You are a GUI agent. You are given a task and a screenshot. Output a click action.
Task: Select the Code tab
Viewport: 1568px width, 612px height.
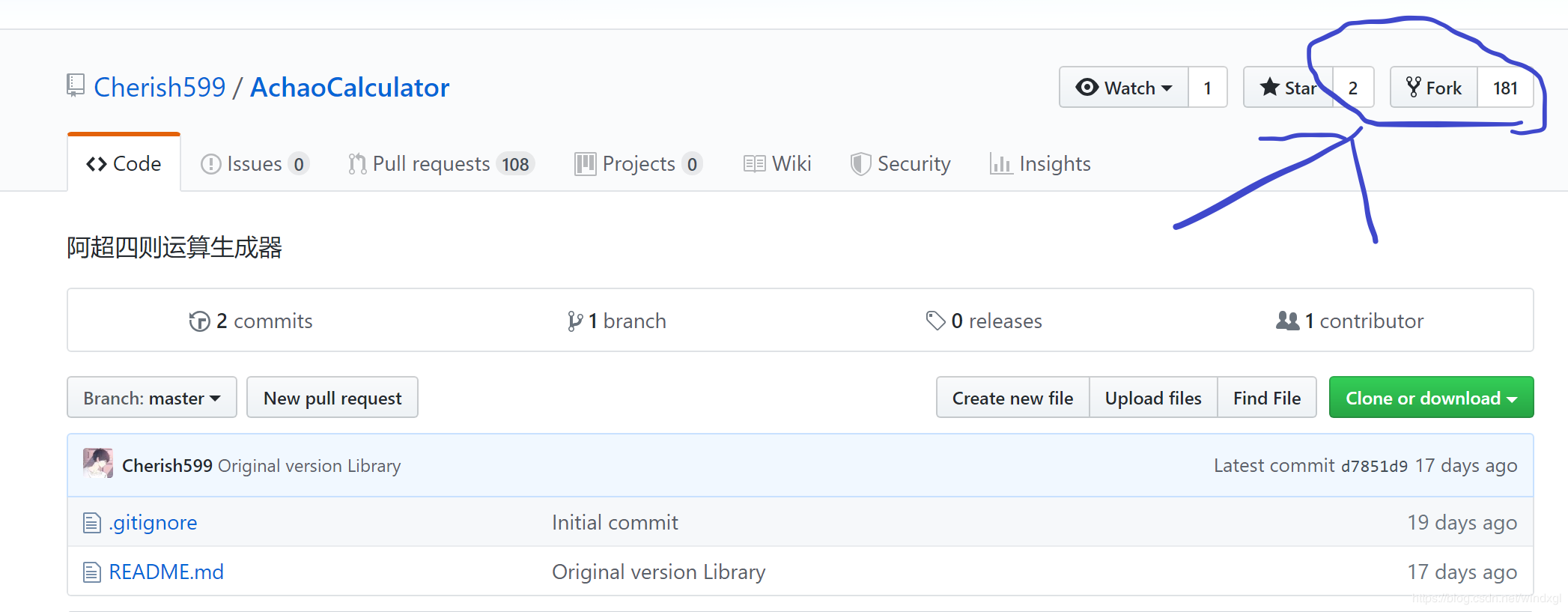[124, 163]
